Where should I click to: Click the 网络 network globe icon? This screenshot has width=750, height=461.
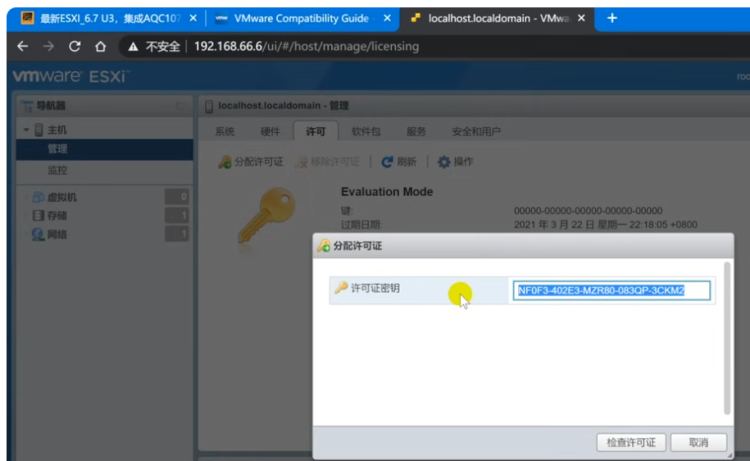pyautogui.click(x=38, y=234)
